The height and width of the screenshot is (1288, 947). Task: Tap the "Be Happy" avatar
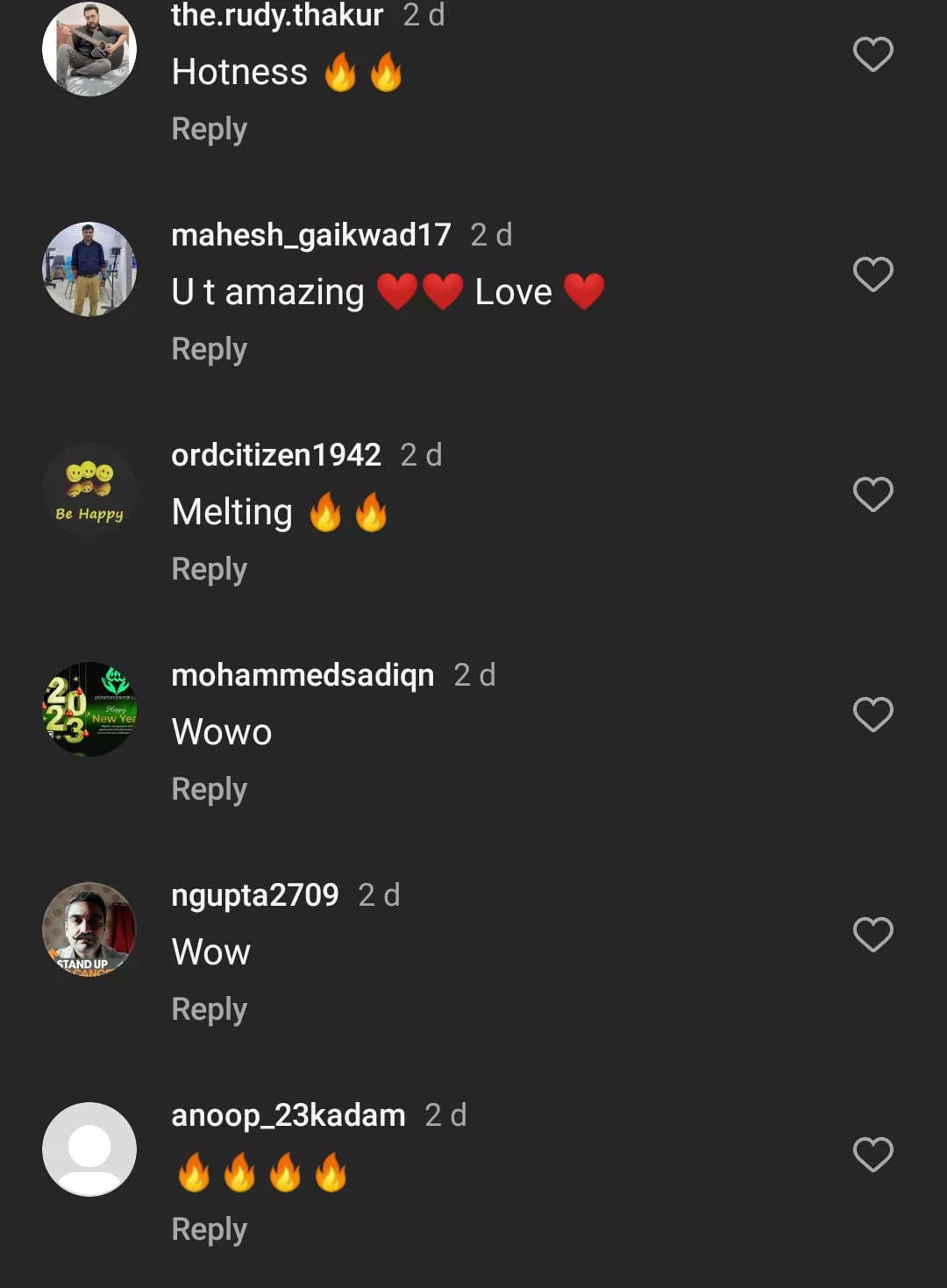coord(89,489)
